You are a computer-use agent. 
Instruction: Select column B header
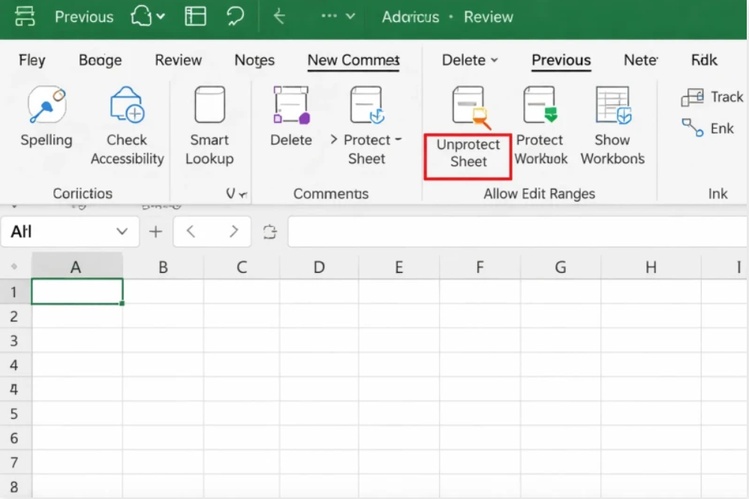163,267
